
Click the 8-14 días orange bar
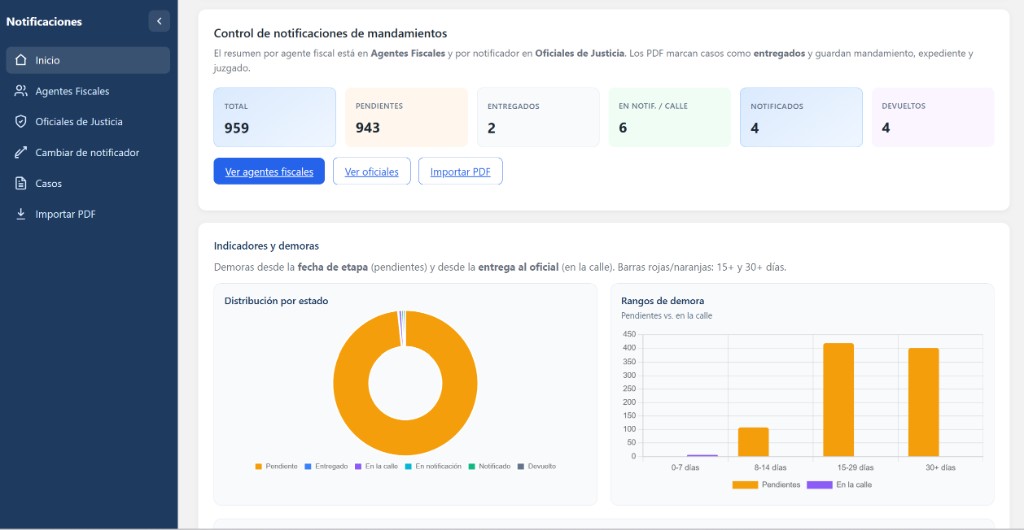pos(753,442)
